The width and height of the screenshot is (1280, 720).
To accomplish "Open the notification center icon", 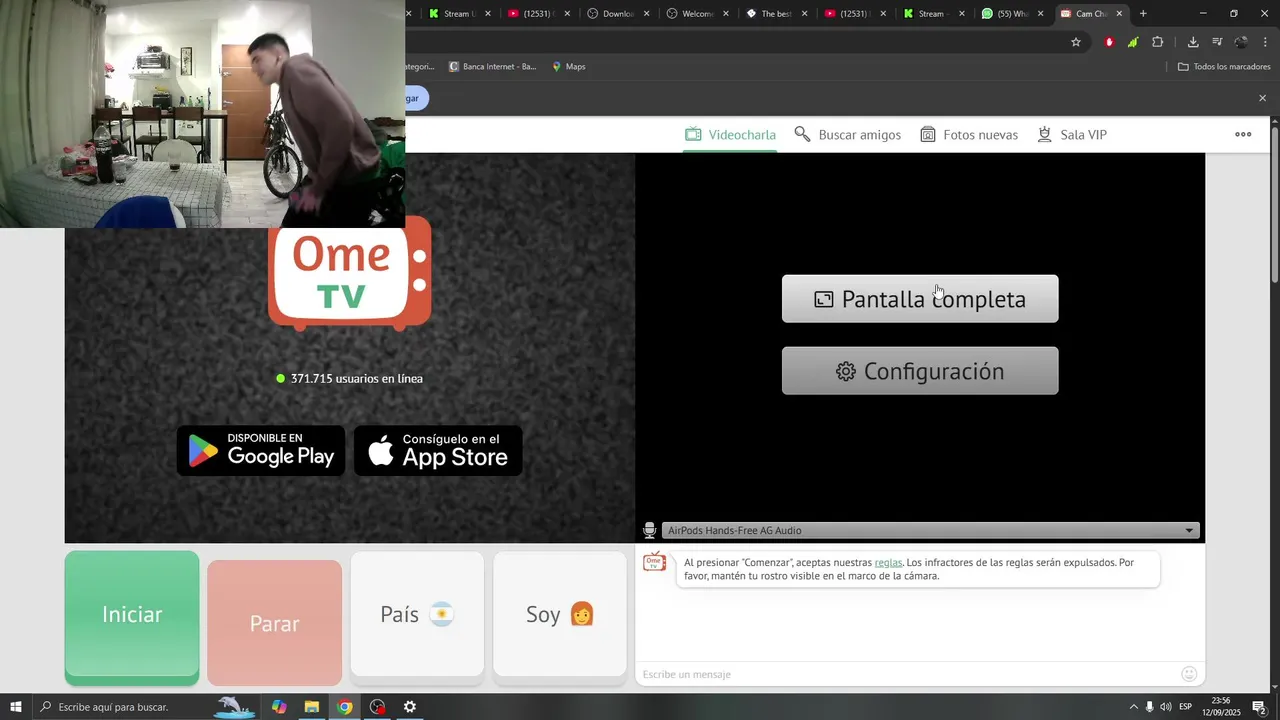I will (x=1259, y=707).
